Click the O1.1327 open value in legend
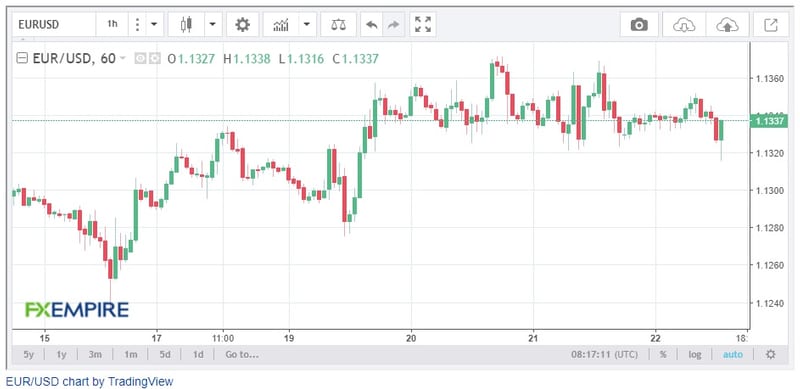The height and width of the screenshot is (389, 800). pyautogui.click(x=191, y=59)
